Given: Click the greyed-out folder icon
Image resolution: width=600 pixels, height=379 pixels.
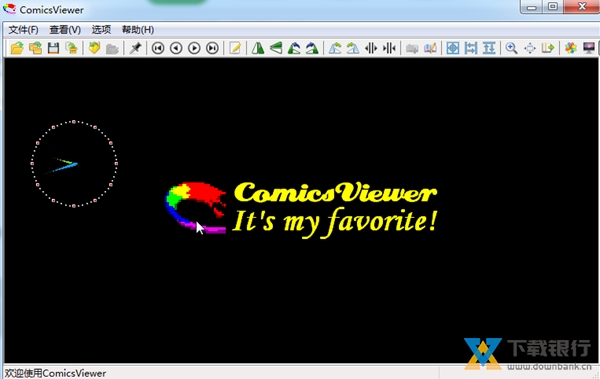Looking at the screenshot, I should click(112, 48).
